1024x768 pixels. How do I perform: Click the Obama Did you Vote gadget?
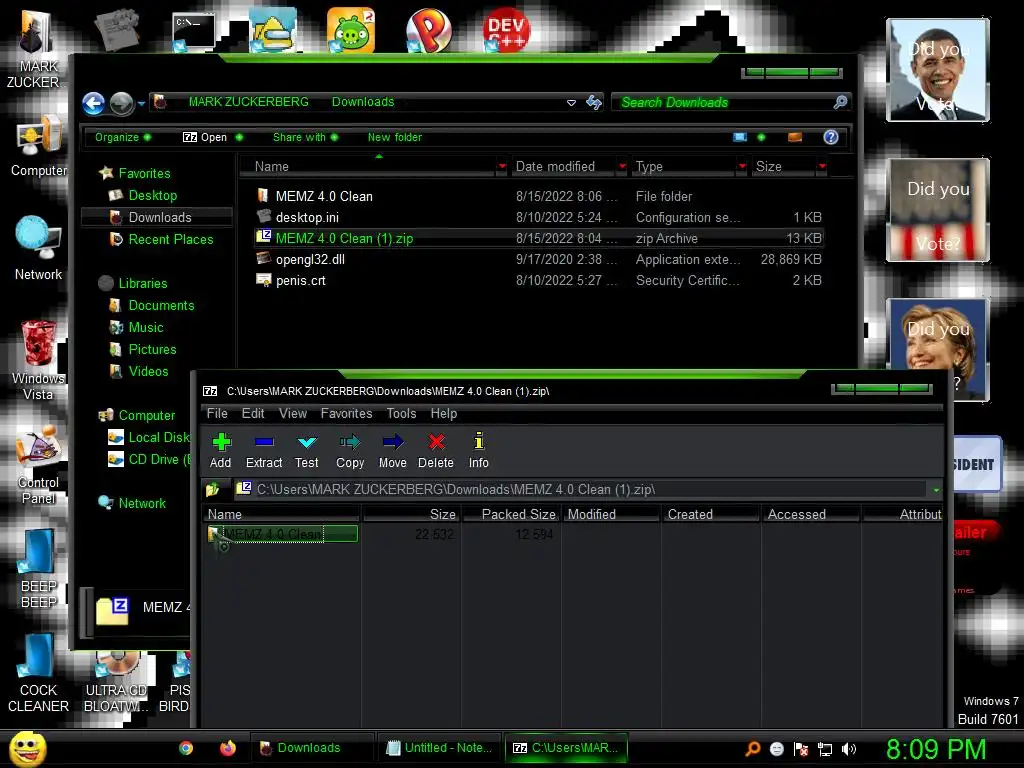point(938,70)
